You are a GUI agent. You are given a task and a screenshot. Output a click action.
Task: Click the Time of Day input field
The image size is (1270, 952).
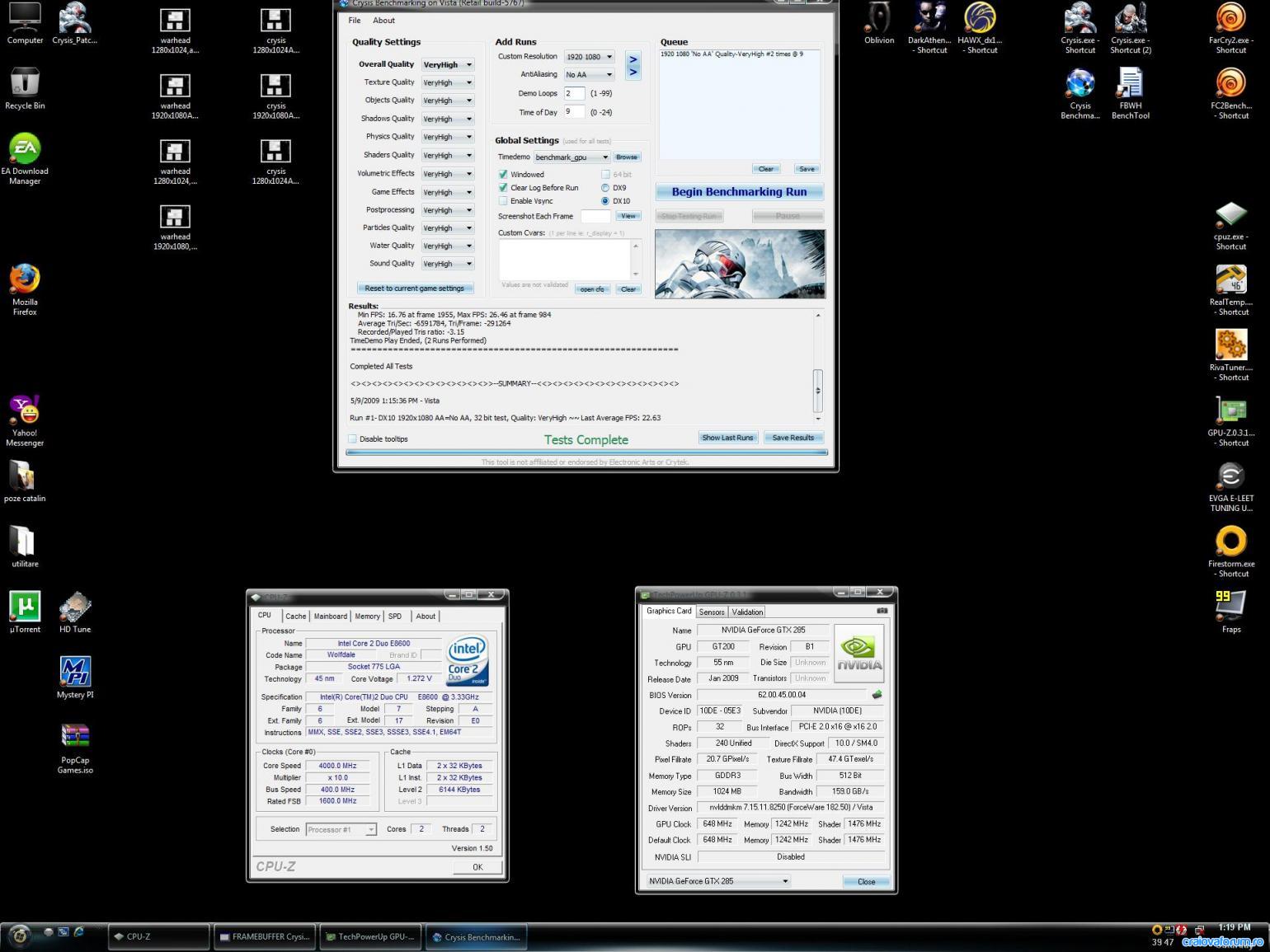575,111
